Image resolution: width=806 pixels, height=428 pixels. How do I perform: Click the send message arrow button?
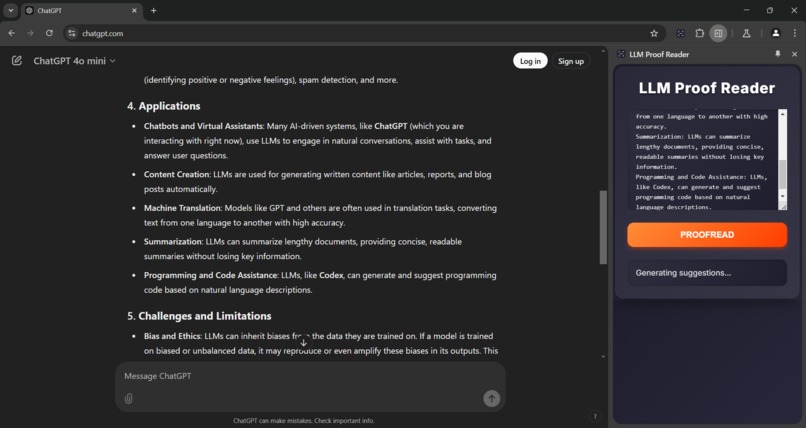(x=491, y=398)
